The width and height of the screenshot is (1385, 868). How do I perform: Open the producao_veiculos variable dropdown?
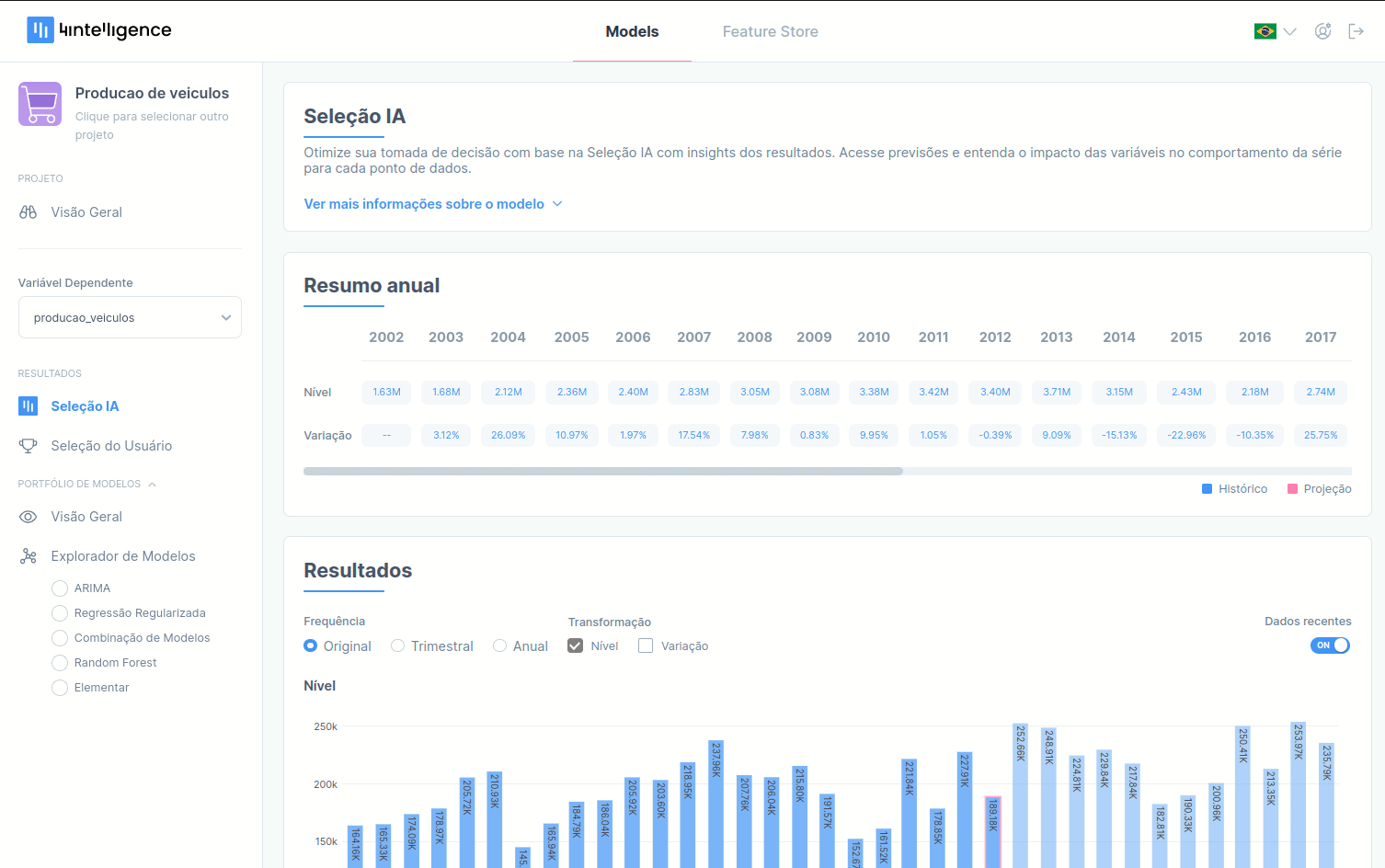[x=130, y=317]
